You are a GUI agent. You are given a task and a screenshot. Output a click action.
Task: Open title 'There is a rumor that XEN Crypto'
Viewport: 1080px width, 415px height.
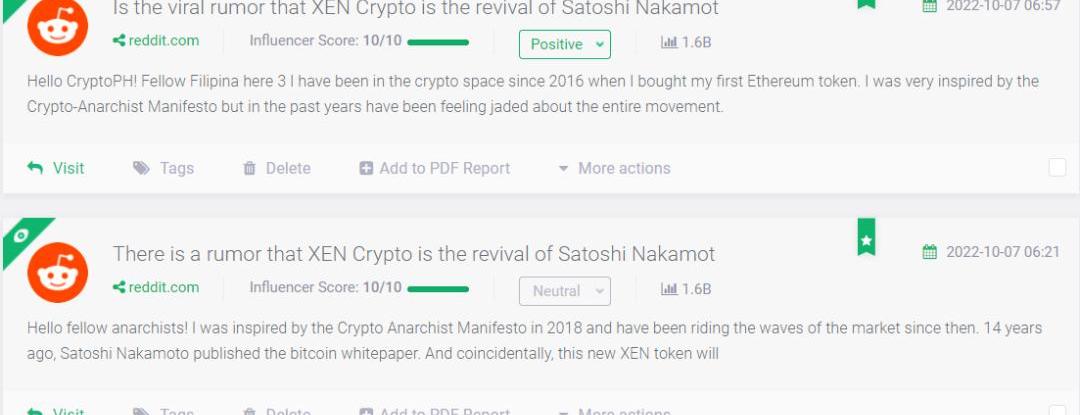point(414,254)
